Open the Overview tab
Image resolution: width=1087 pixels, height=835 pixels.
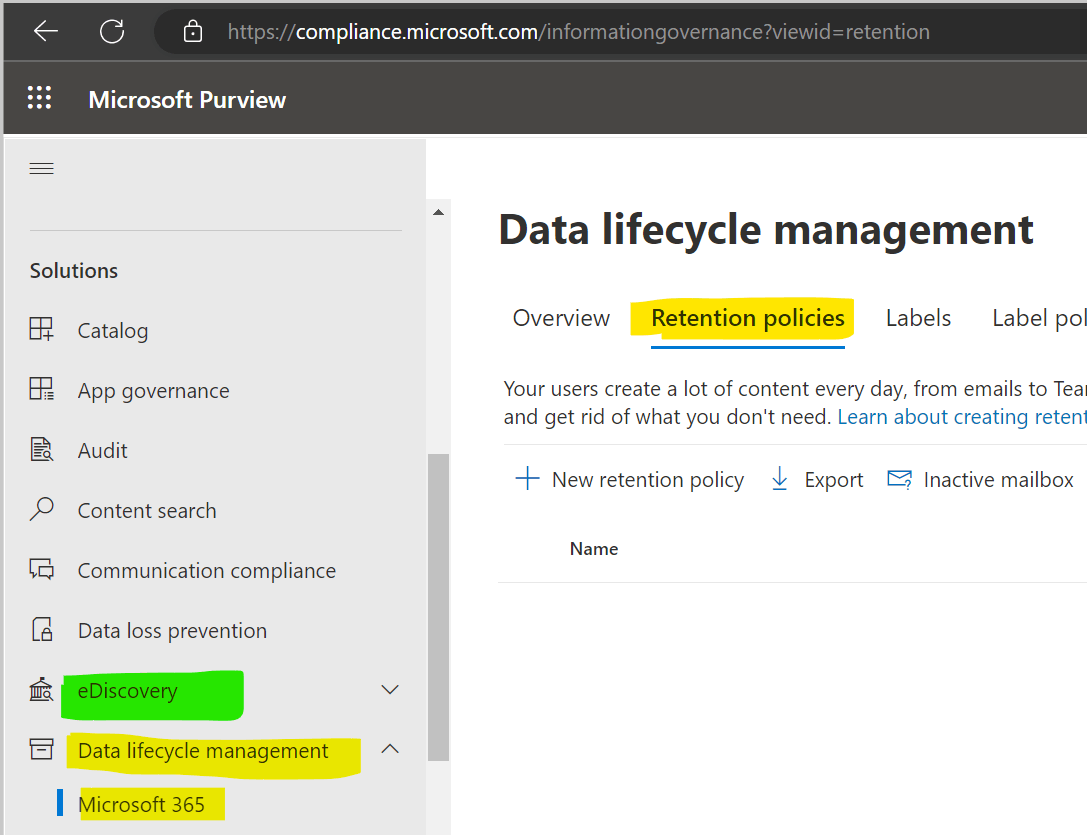(x=561, y=318)
